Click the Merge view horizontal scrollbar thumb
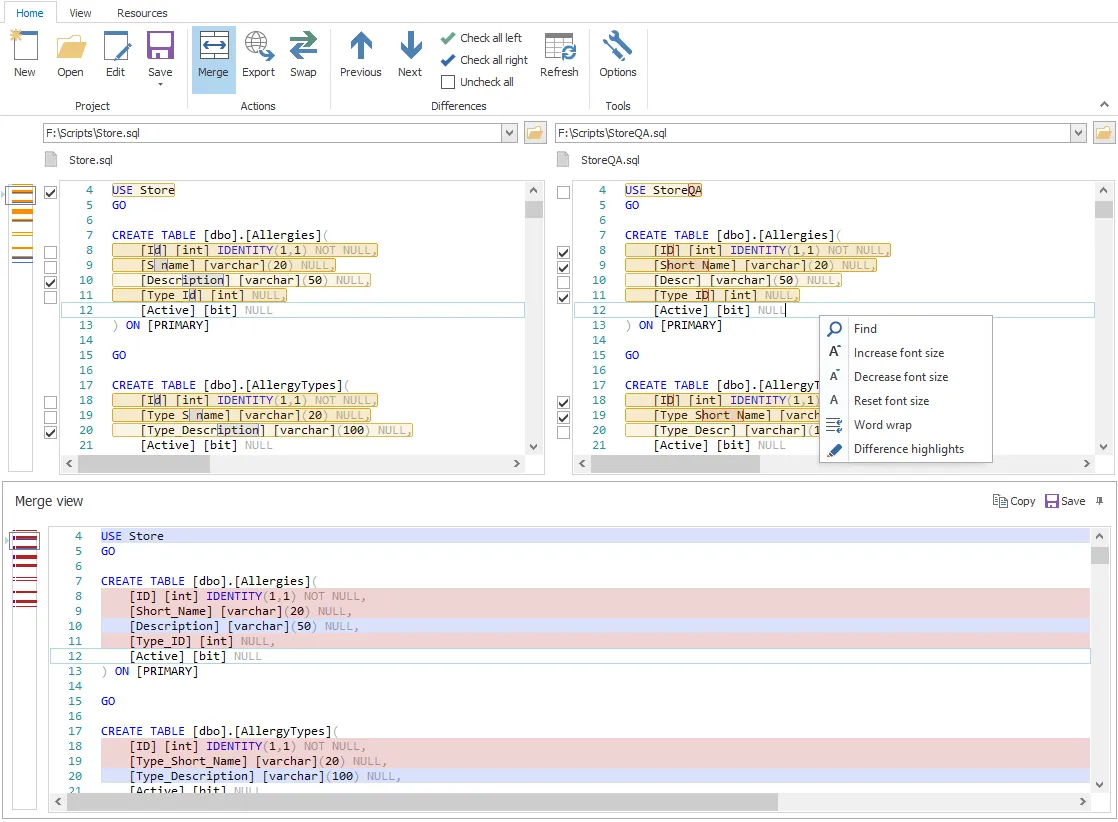The height and width of the screenshot is (822, 1118). pos(421,802)
